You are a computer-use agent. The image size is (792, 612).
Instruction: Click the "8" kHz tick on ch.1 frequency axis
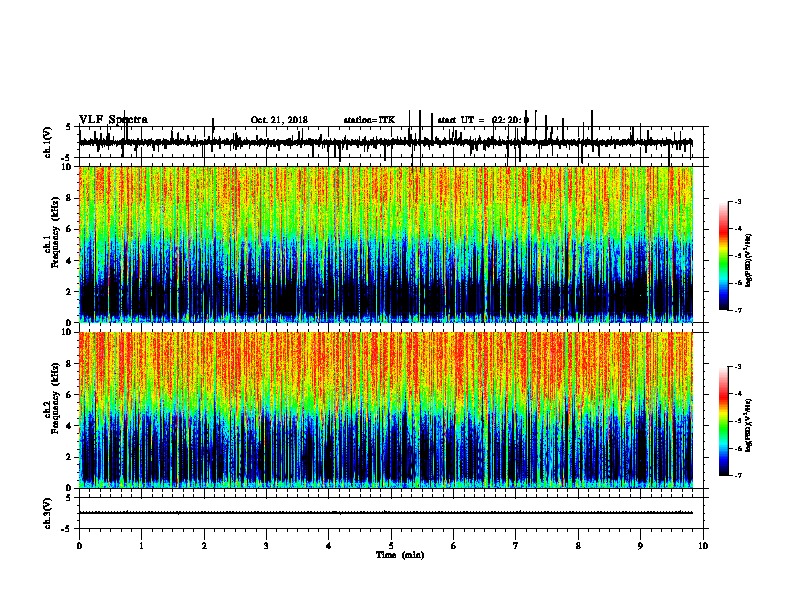[70, 198]
